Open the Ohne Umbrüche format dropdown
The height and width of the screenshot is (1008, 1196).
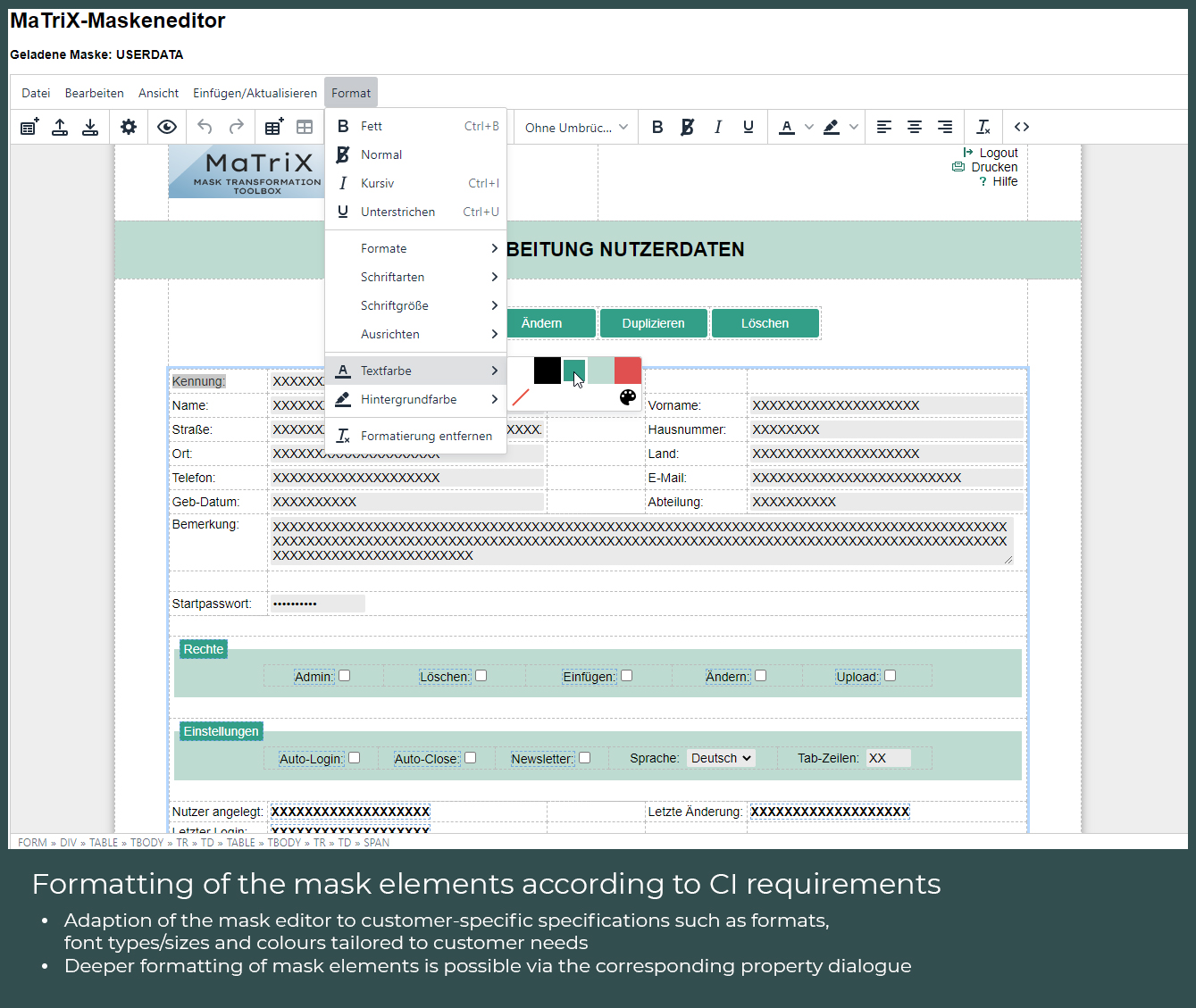tap(575, 128)
